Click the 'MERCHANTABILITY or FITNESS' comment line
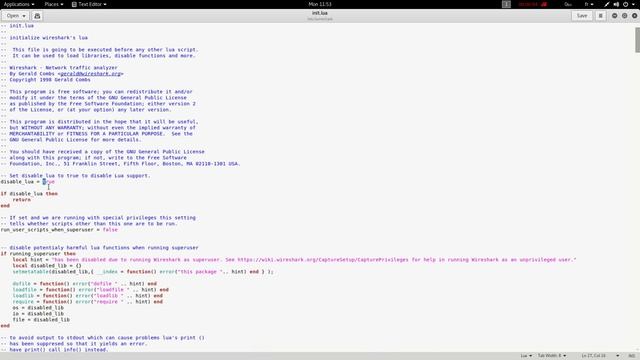640x360 pixels. coord(96,133)
